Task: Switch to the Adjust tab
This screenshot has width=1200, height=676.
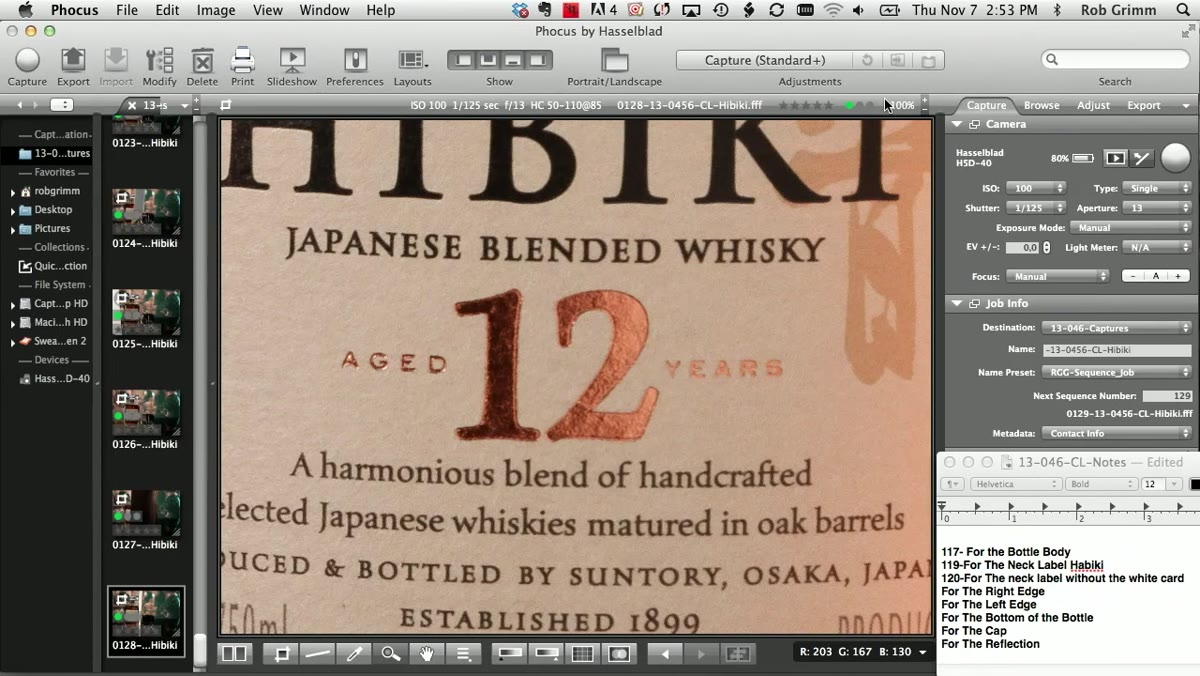Action: pos(1093,105)
